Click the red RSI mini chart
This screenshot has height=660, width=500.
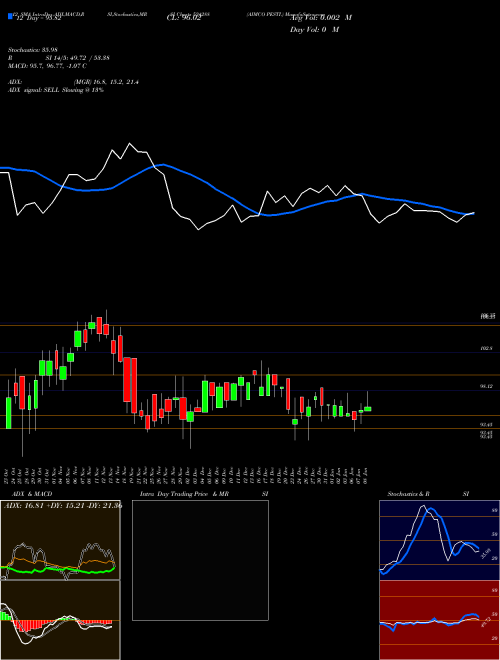[x=439, y=620]
